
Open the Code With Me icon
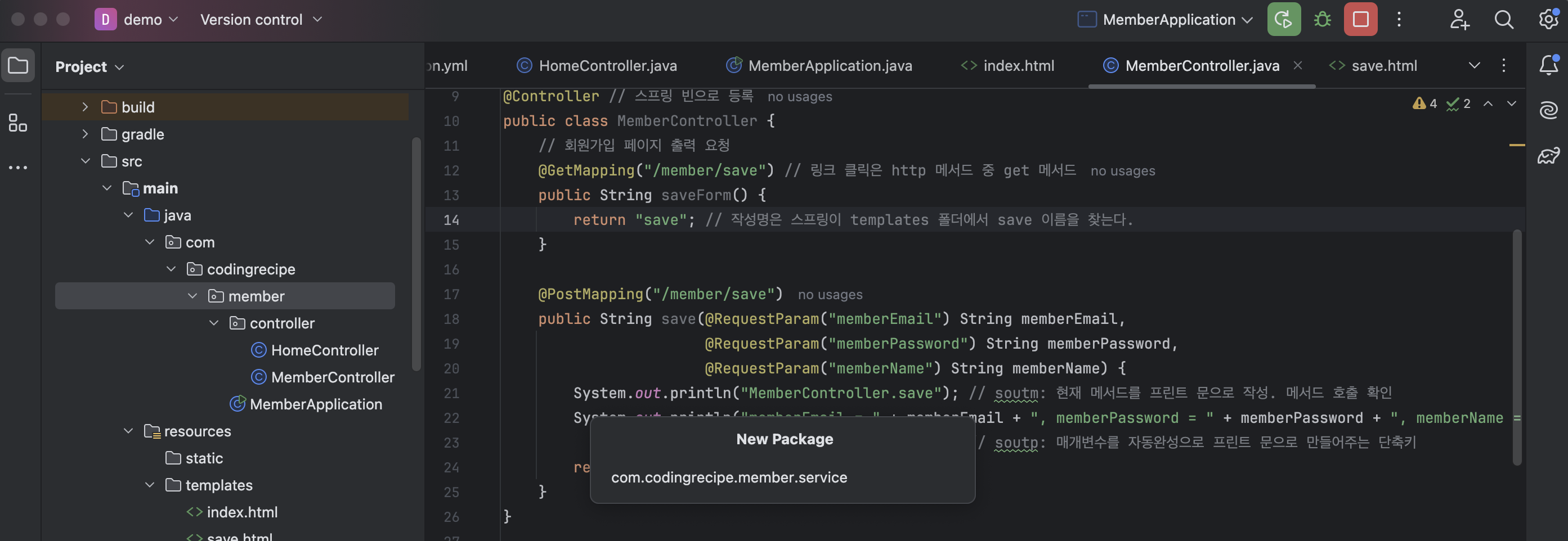(x=1459, y=20)
